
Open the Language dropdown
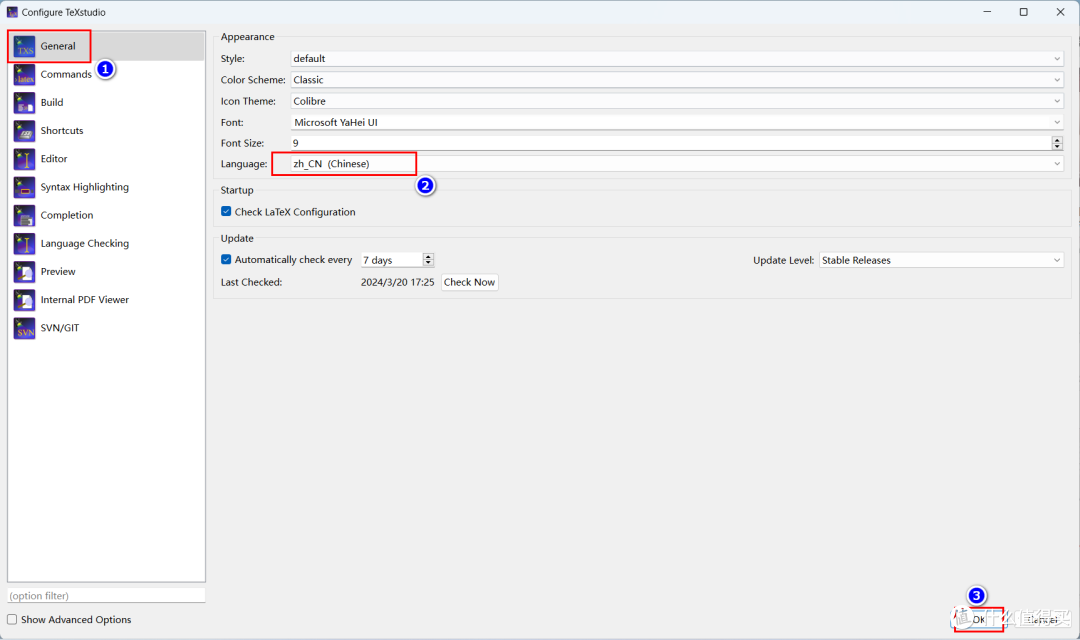point(677,164)
